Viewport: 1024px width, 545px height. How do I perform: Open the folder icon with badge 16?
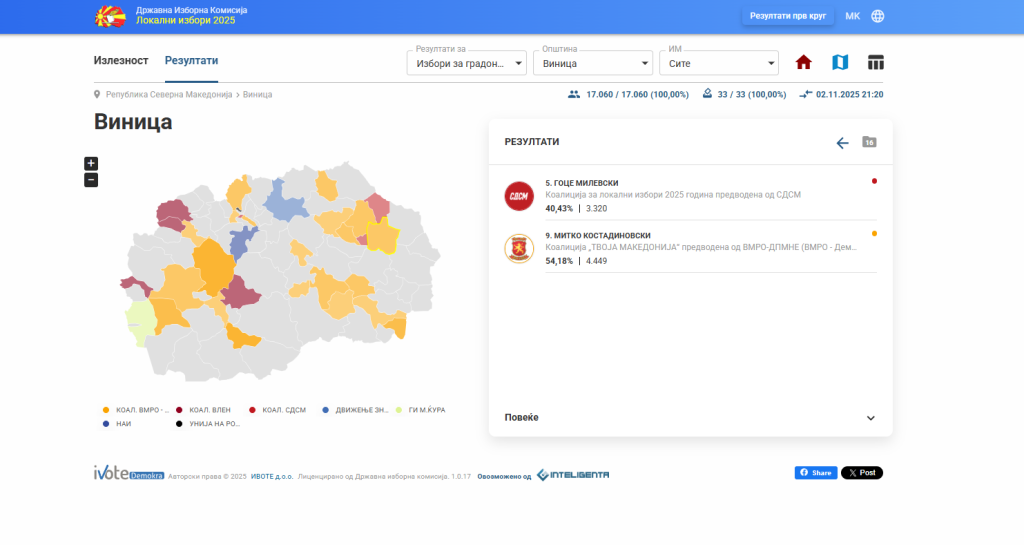[x=869, y=142]
